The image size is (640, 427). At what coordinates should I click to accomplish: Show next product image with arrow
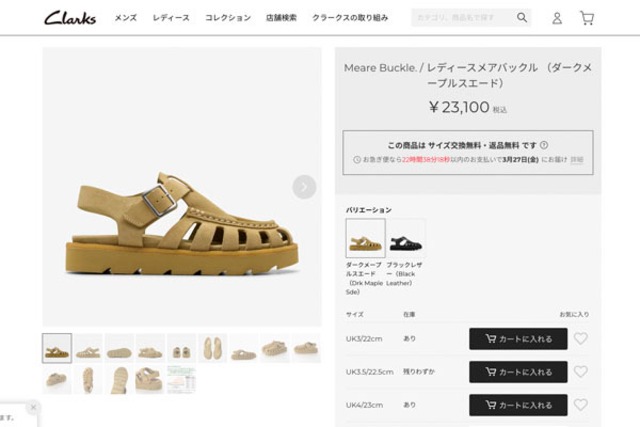point(304,187)
